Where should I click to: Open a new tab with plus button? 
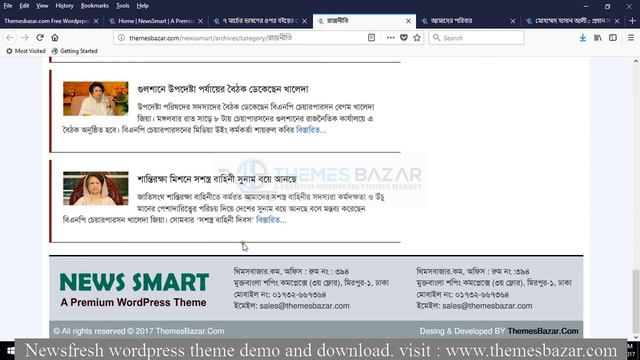[x=632, y=20]
